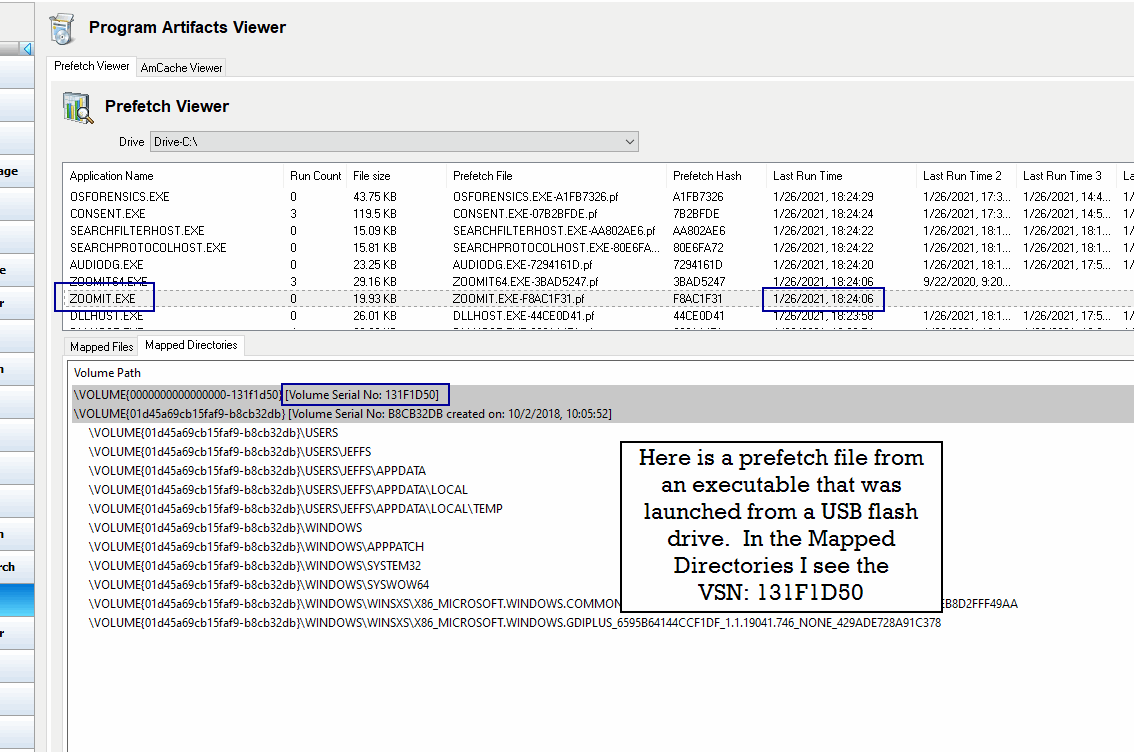Select the \USERS\JEFFS\APPDATA\LOCAL entry
This screenshot has width=1134, height=752.
(278, 490)
